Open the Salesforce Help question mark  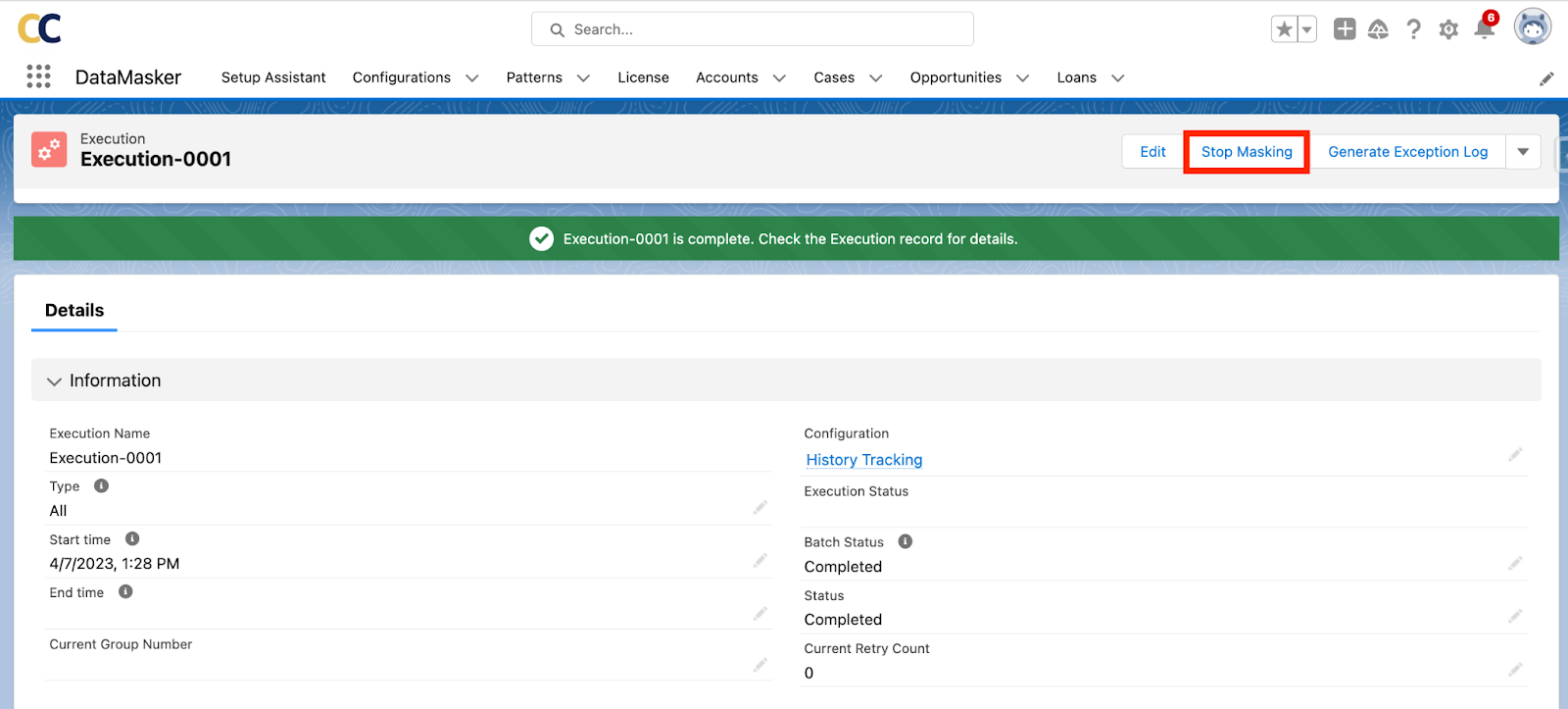point(1413,29)
